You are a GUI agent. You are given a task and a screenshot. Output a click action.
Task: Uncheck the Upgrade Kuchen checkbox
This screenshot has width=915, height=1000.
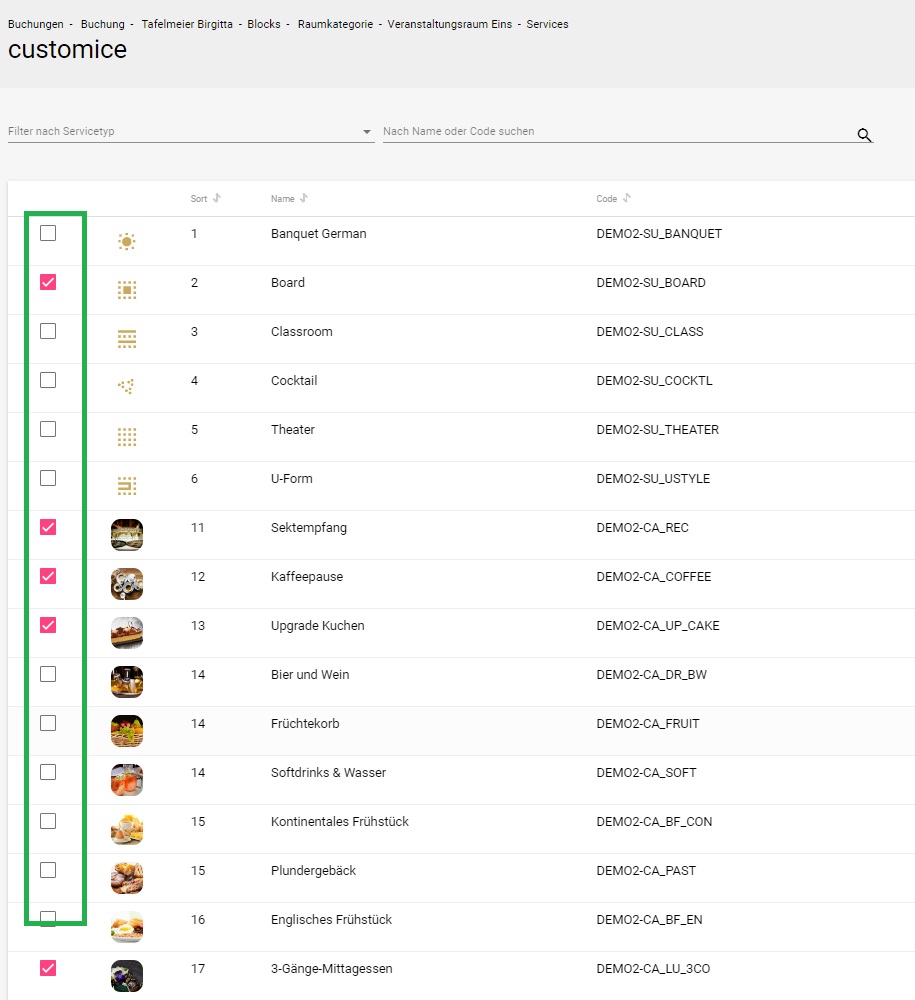[x=48, y=625]
